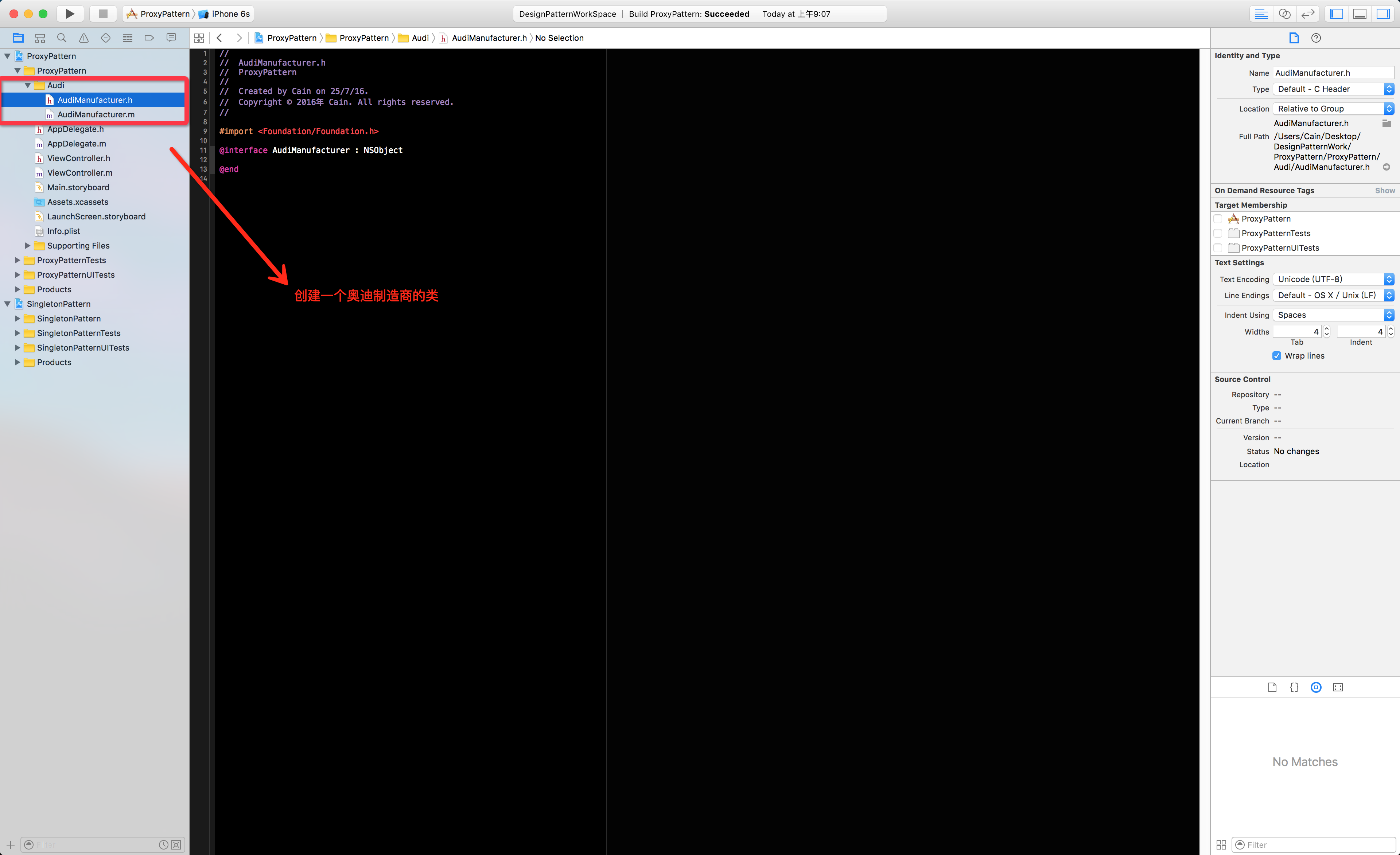The height and width of the screenshot is (855, 1400).
Task: Select AudiManufacturer.m in project navigator
Action: [x=96, y=115]
